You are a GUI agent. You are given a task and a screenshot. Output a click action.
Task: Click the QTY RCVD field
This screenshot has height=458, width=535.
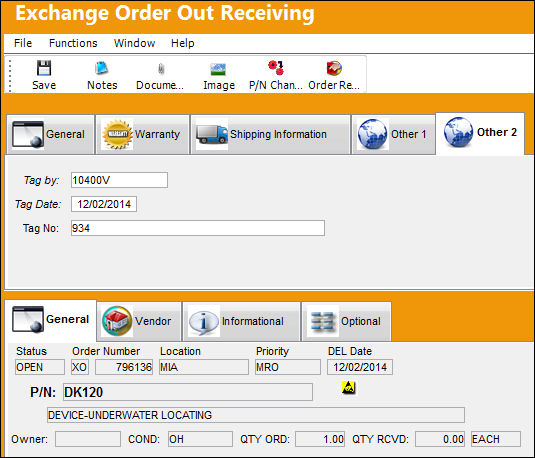coord(440,439)
